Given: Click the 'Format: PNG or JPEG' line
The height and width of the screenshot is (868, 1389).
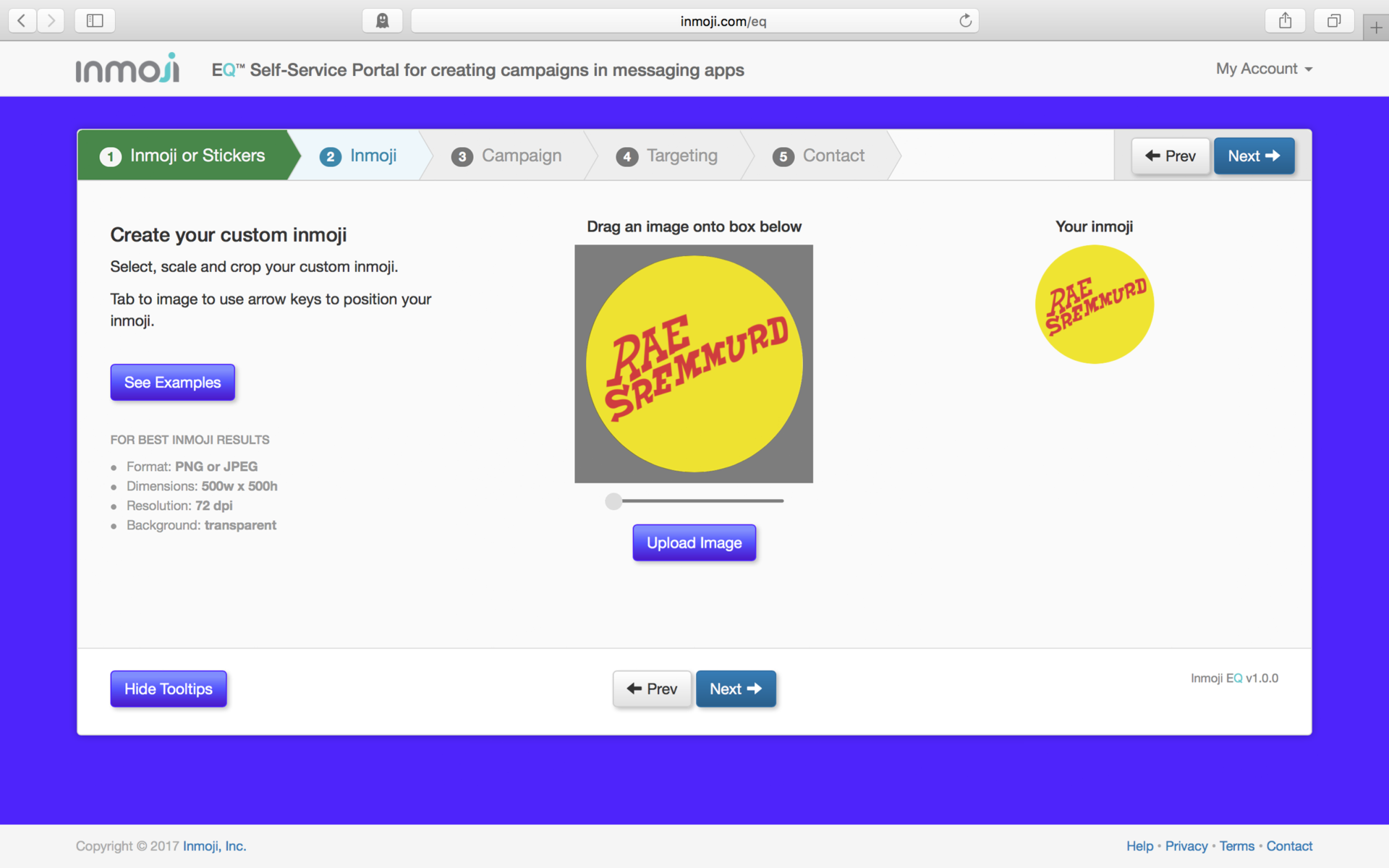Looking at the screenshot, I should click(x=192, y=467).
